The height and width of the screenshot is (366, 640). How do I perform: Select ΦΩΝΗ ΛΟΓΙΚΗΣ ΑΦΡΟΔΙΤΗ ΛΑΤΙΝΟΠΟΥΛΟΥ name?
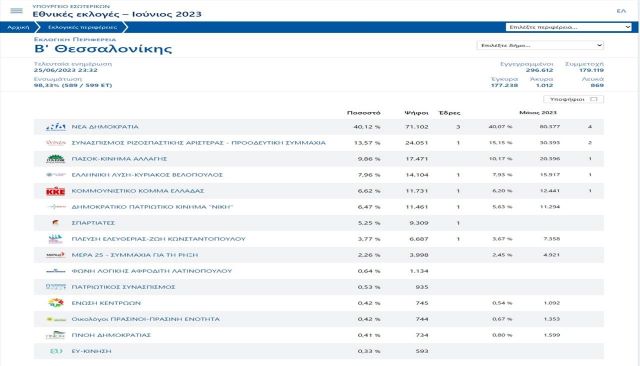[x=151, y=271]
